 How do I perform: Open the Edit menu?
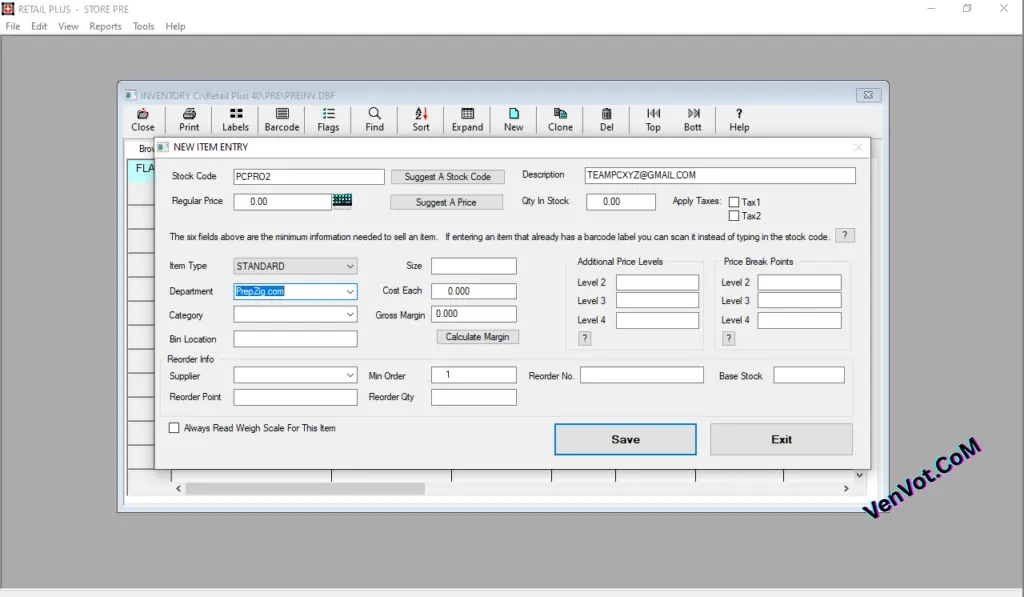click(39, 26)
